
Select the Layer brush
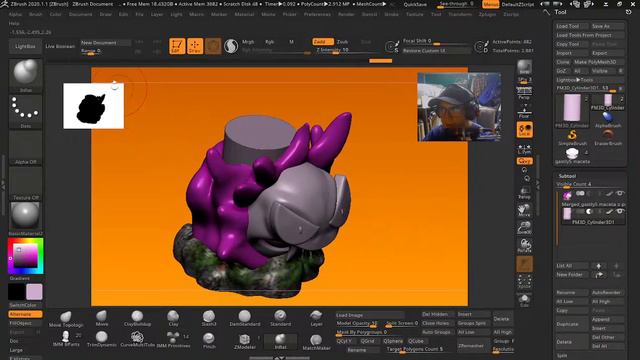coord(316,318)
